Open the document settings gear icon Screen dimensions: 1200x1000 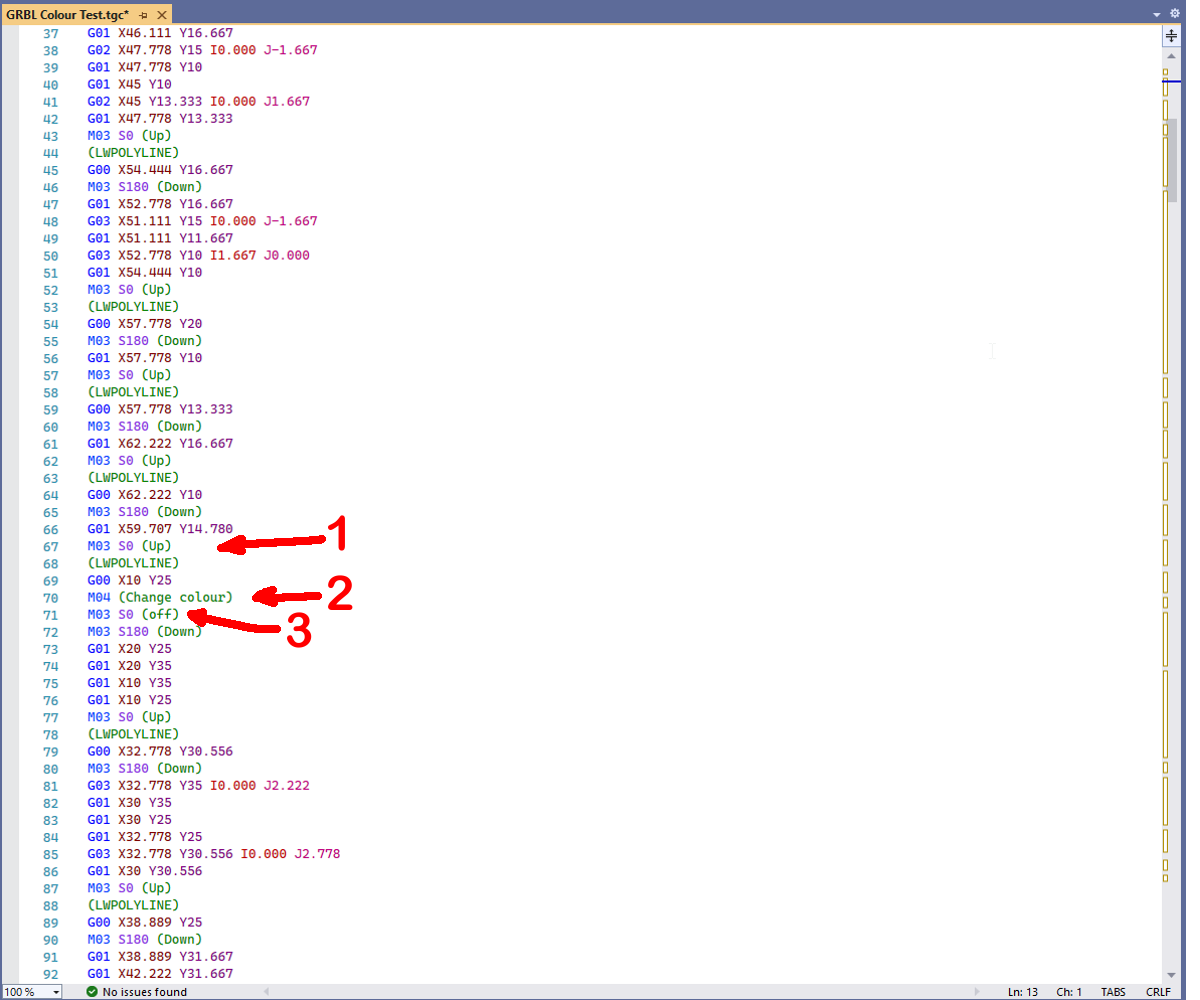pos(1175,13)
